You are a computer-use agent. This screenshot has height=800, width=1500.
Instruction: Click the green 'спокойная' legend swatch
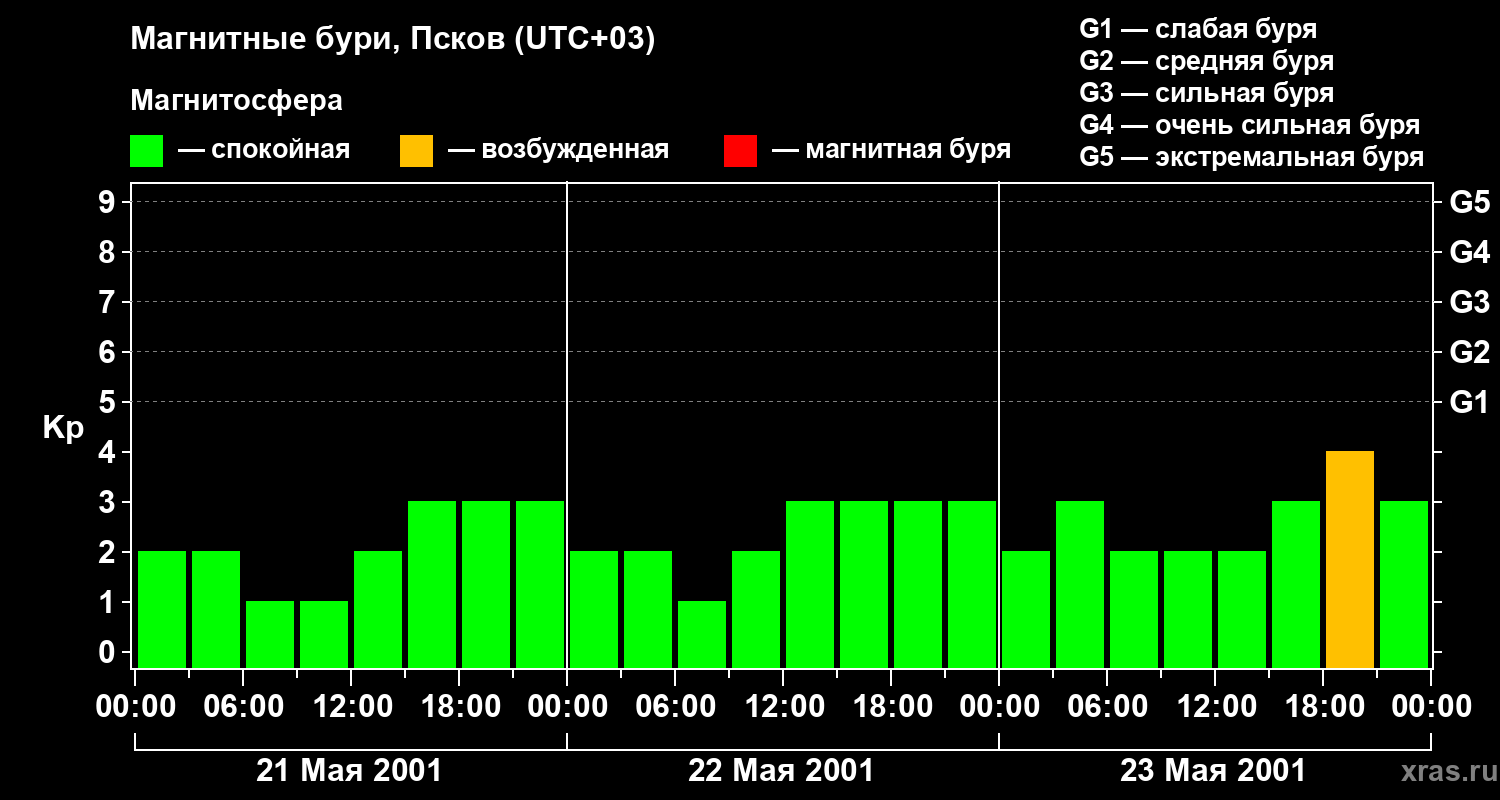point(146,151)
